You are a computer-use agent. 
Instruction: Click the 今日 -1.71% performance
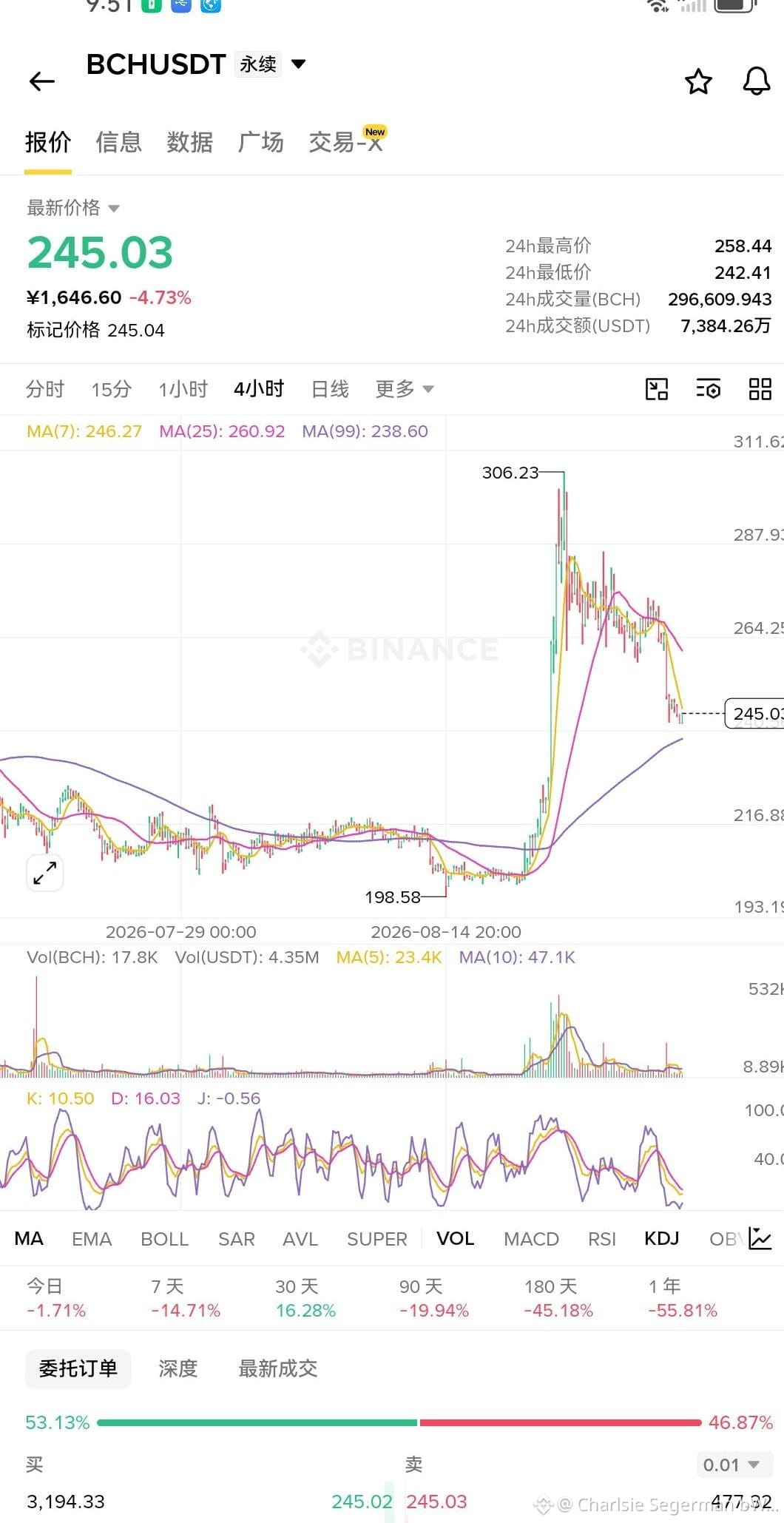coord(56,1298)
